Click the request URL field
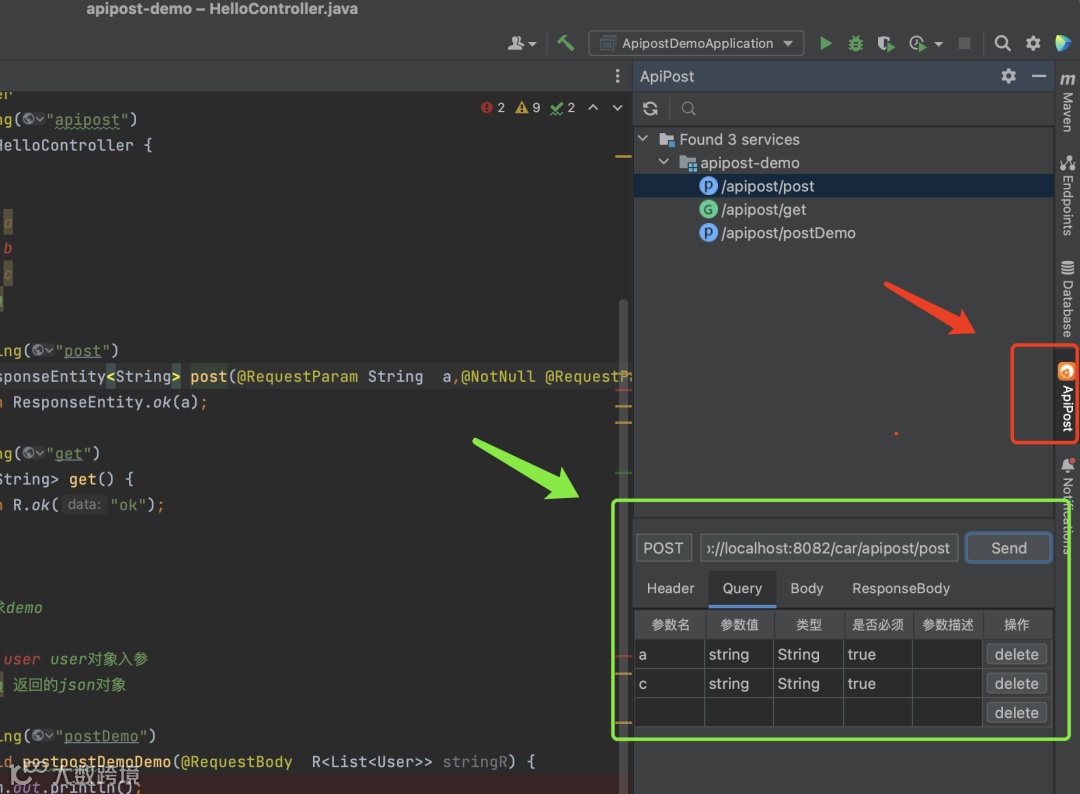This screenshot has height=794, width=1080. click(829, 548)
